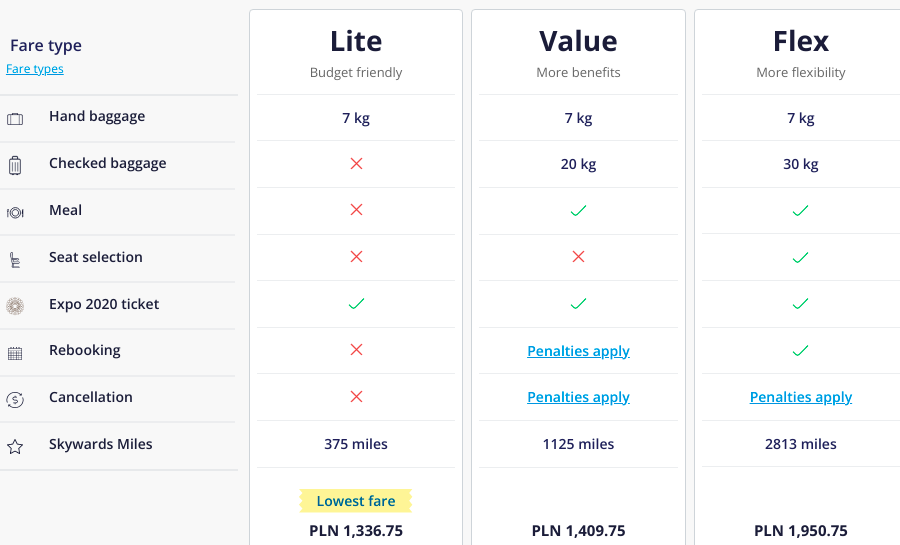Click the Hand baggage suitcase icon

coord(15,119)
